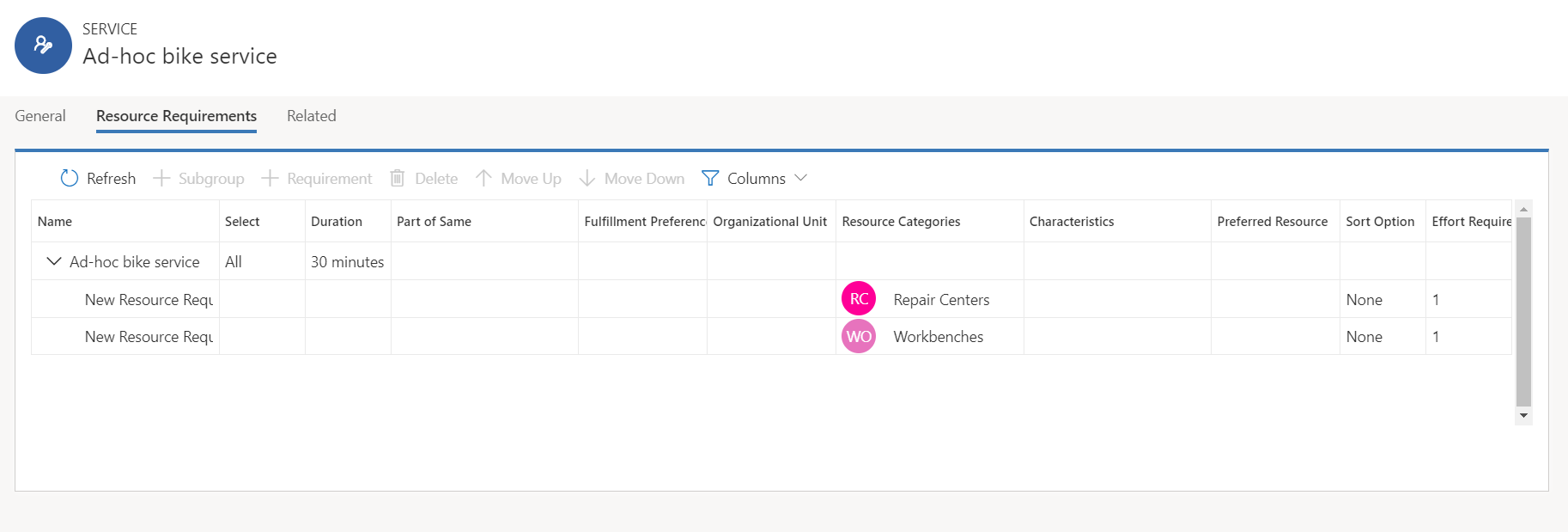
Task: Click the 30 minutes duration cell
Action: tap(347, 262)
